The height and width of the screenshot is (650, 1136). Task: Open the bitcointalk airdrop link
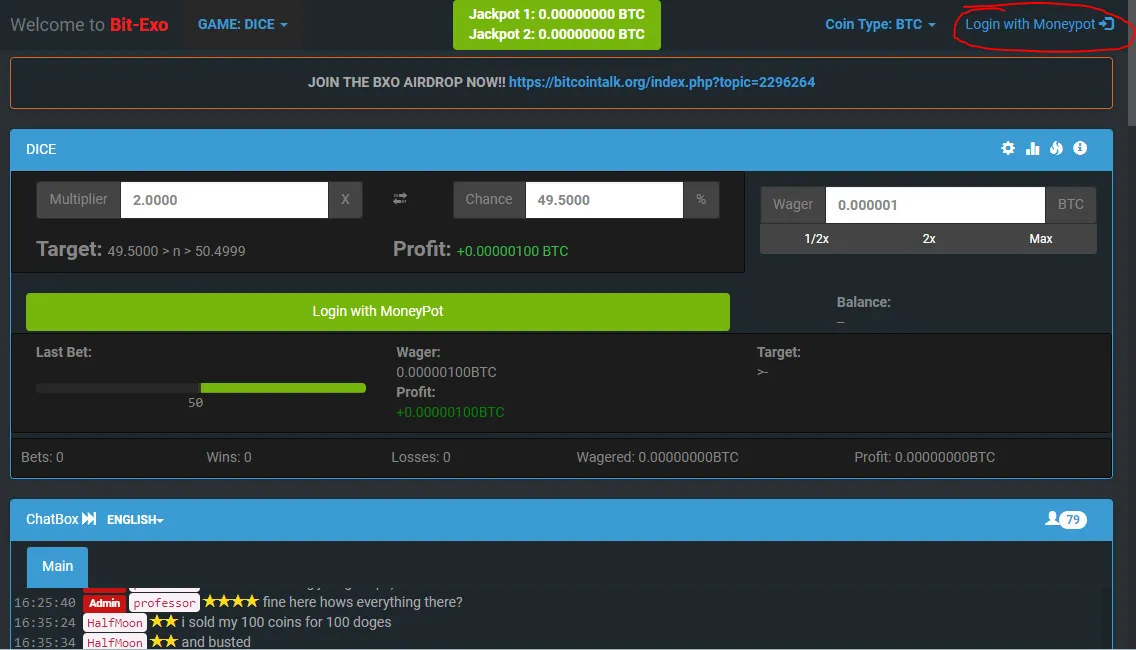click(661, 82)
